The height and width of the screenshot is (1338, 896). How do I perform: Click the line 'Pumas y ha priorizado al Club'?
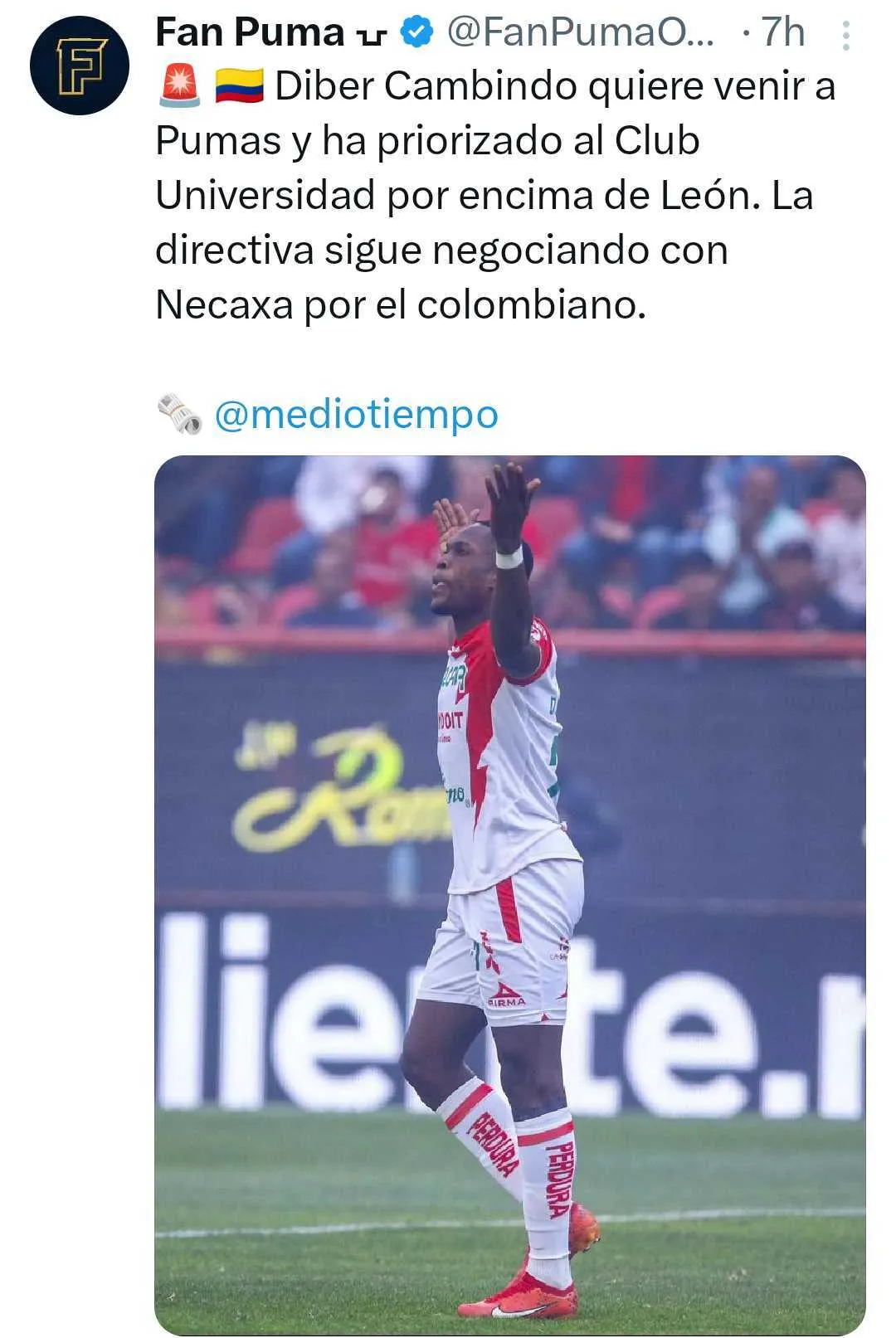427,141
